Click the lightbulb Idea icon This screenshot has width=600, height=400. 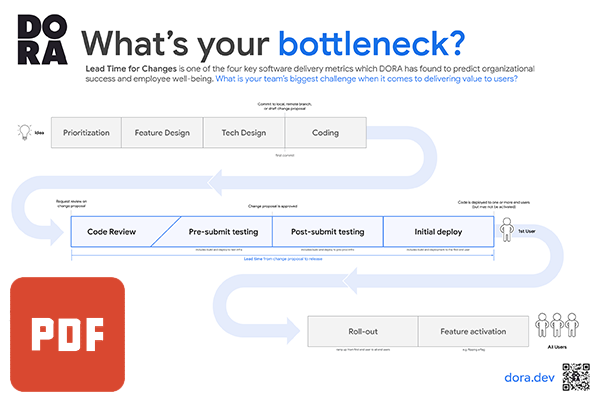click(22, 131)
